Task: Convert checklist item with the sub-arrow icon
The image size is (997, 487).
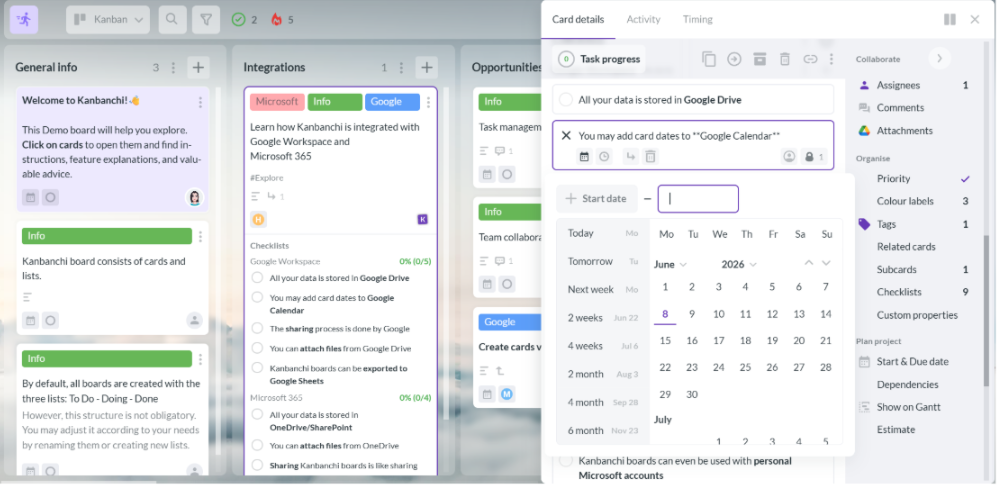Action: pyautogui.click(x=629, y=156)
